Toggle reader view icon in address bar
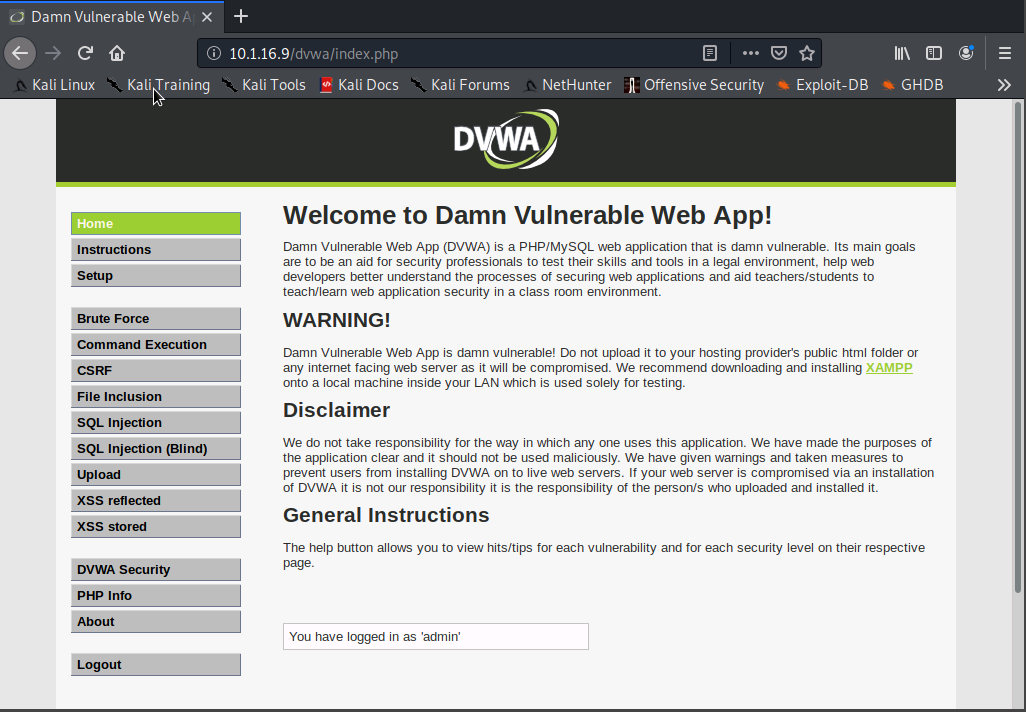This screenshot has width=1026, height=712. click(x=710, y=53)
